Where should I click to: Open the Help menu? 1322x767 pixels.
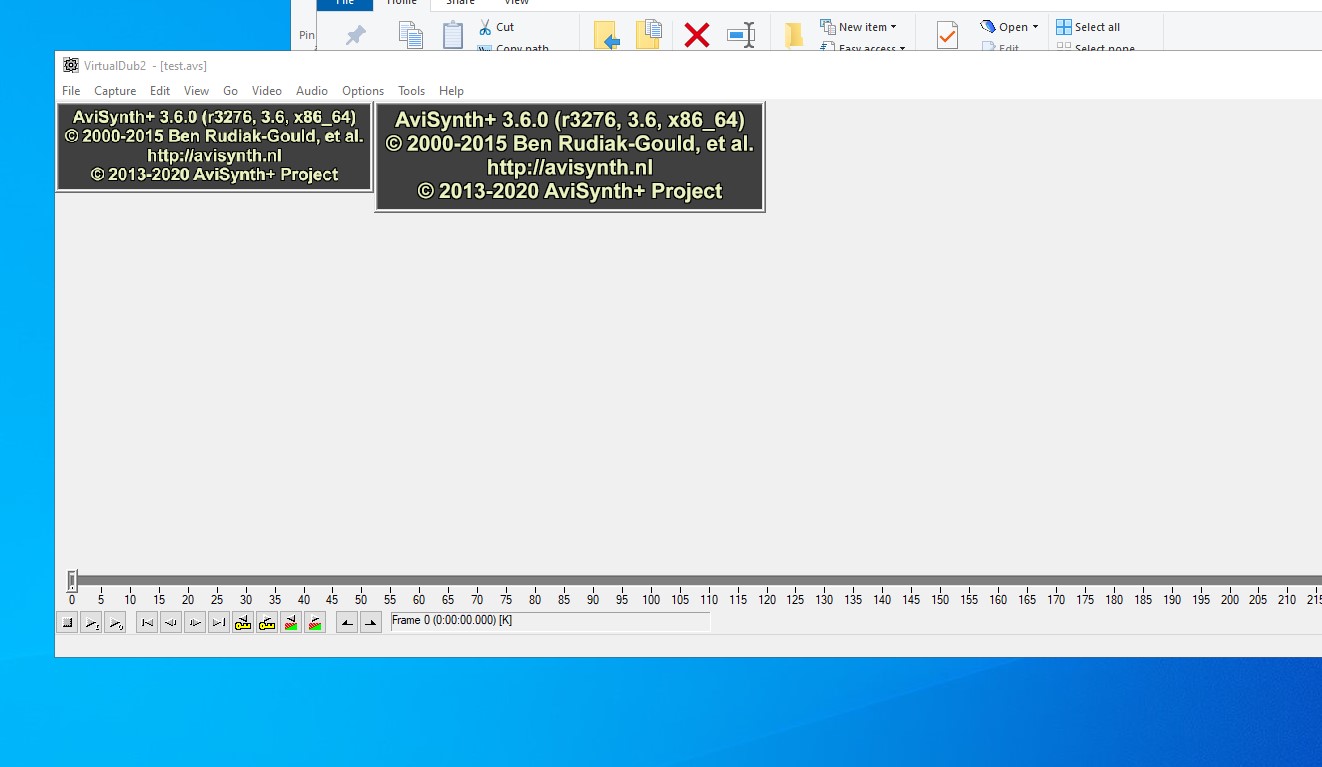[x=451, y=91]
